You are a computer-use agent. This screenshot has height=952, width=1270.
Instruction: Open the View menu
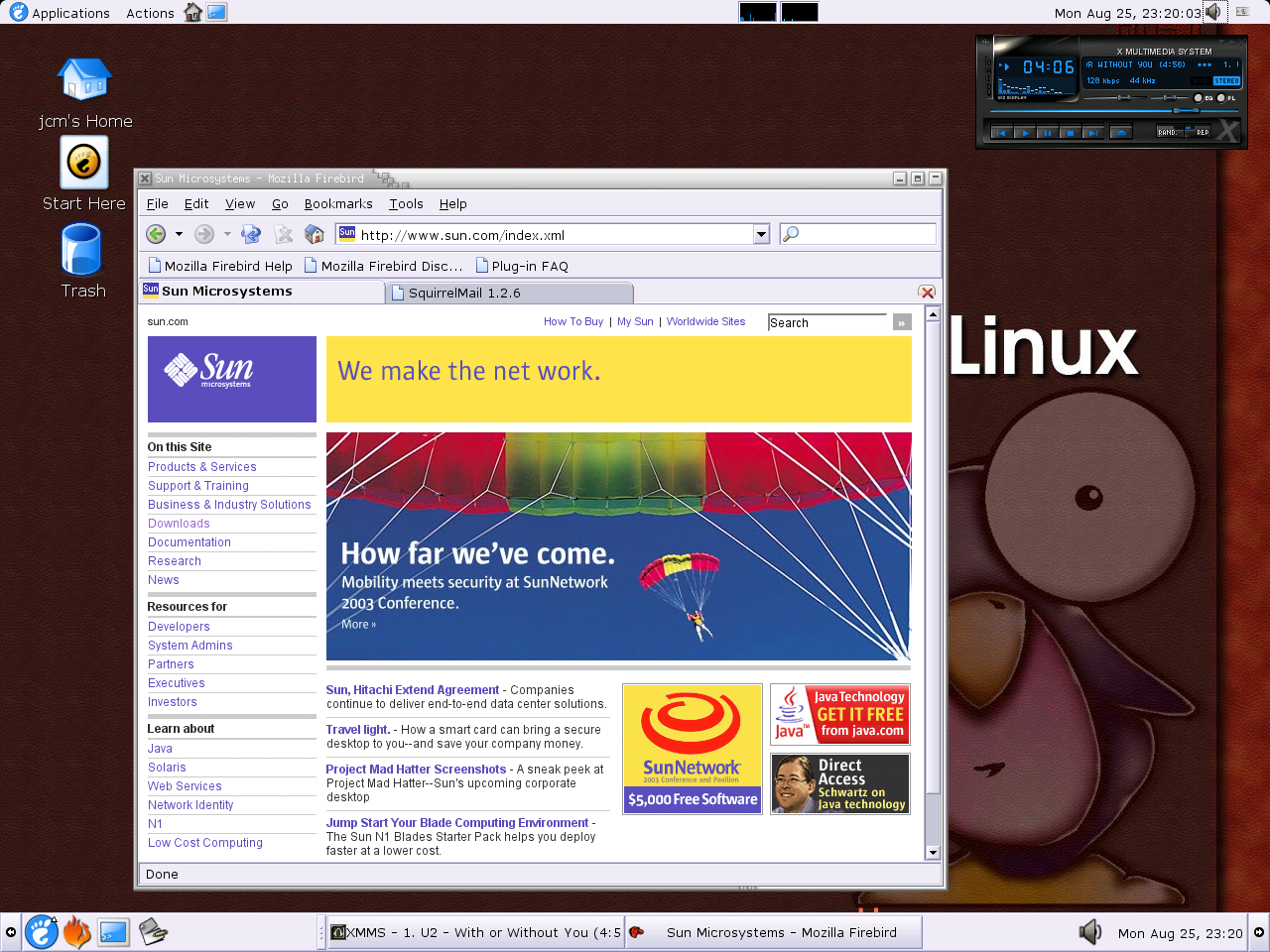tap(240, 203)
